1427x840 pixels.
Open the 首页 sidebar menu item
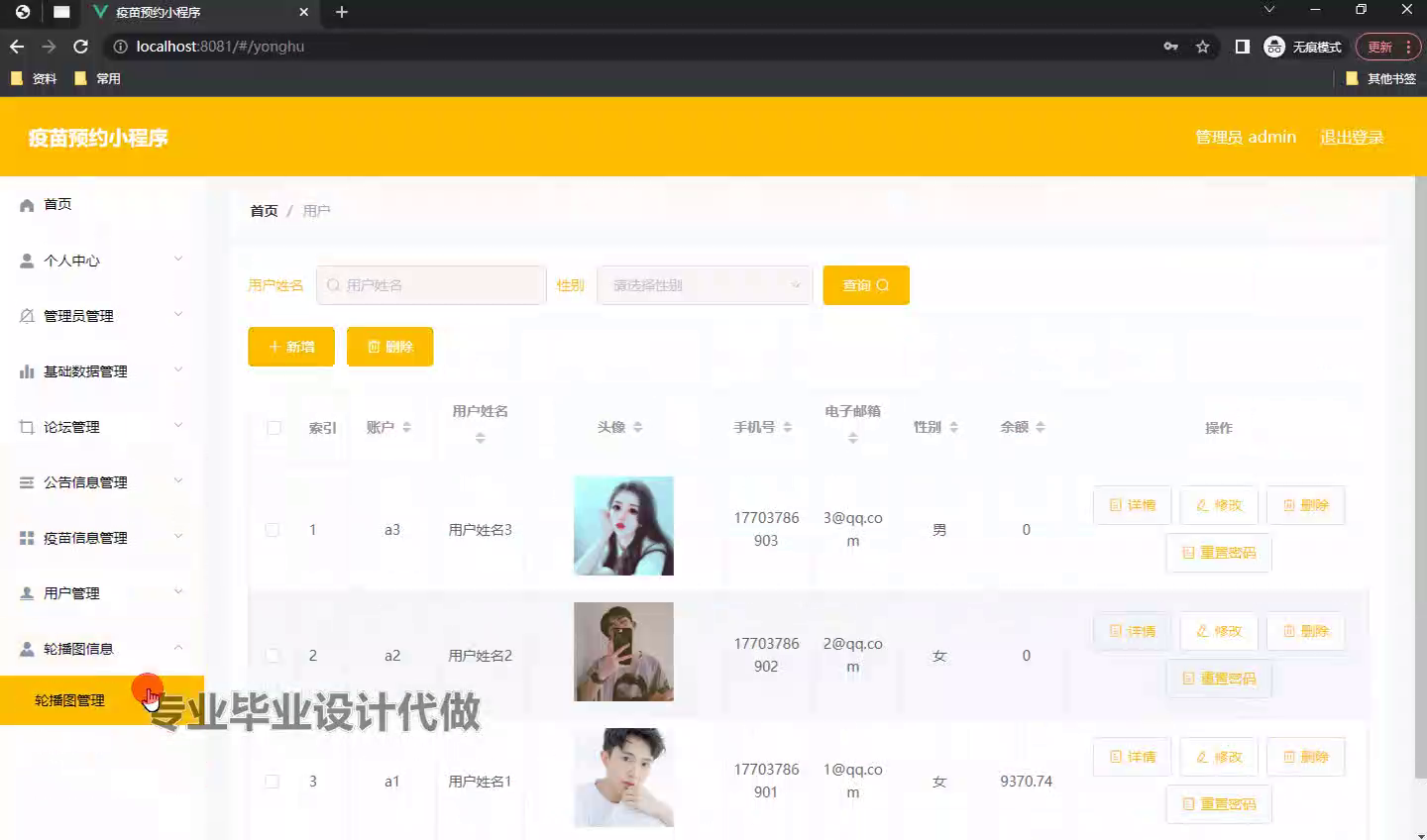coord(102,204)
